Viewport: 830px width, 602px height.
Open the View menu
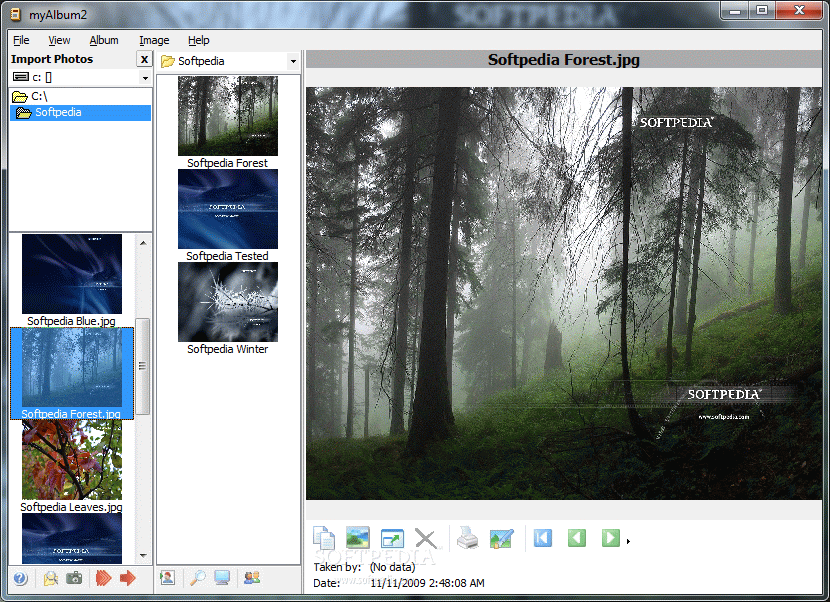pos(59,40)
